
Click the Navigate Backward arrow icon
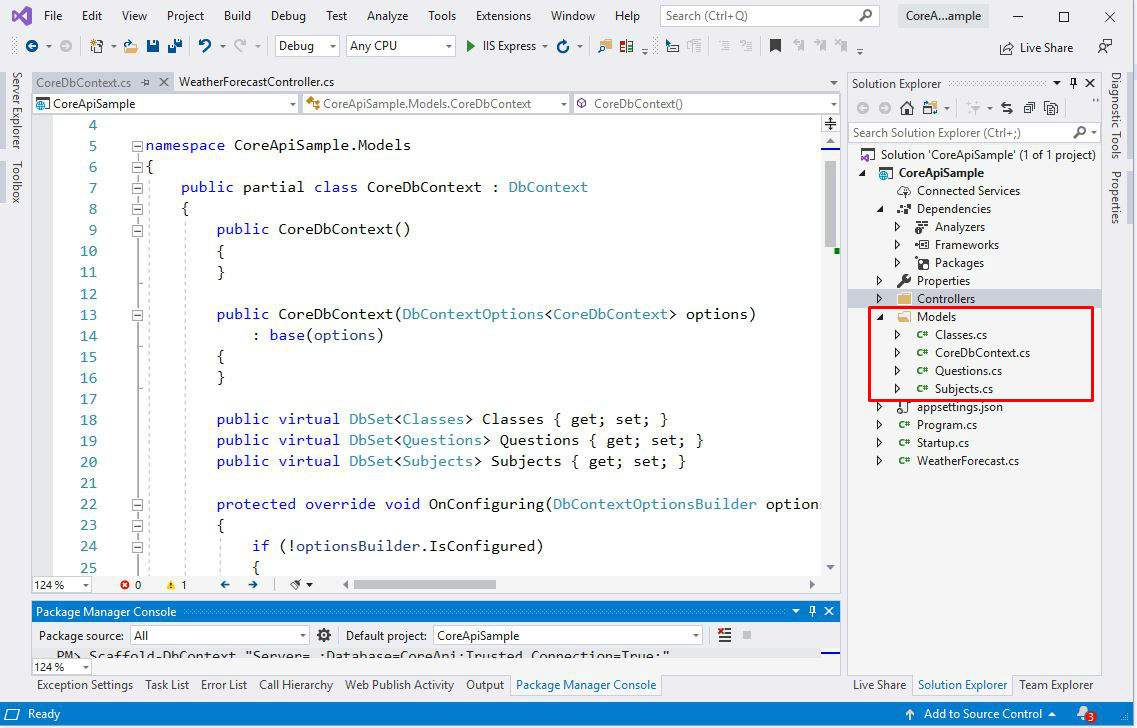(x=32, y=46)
